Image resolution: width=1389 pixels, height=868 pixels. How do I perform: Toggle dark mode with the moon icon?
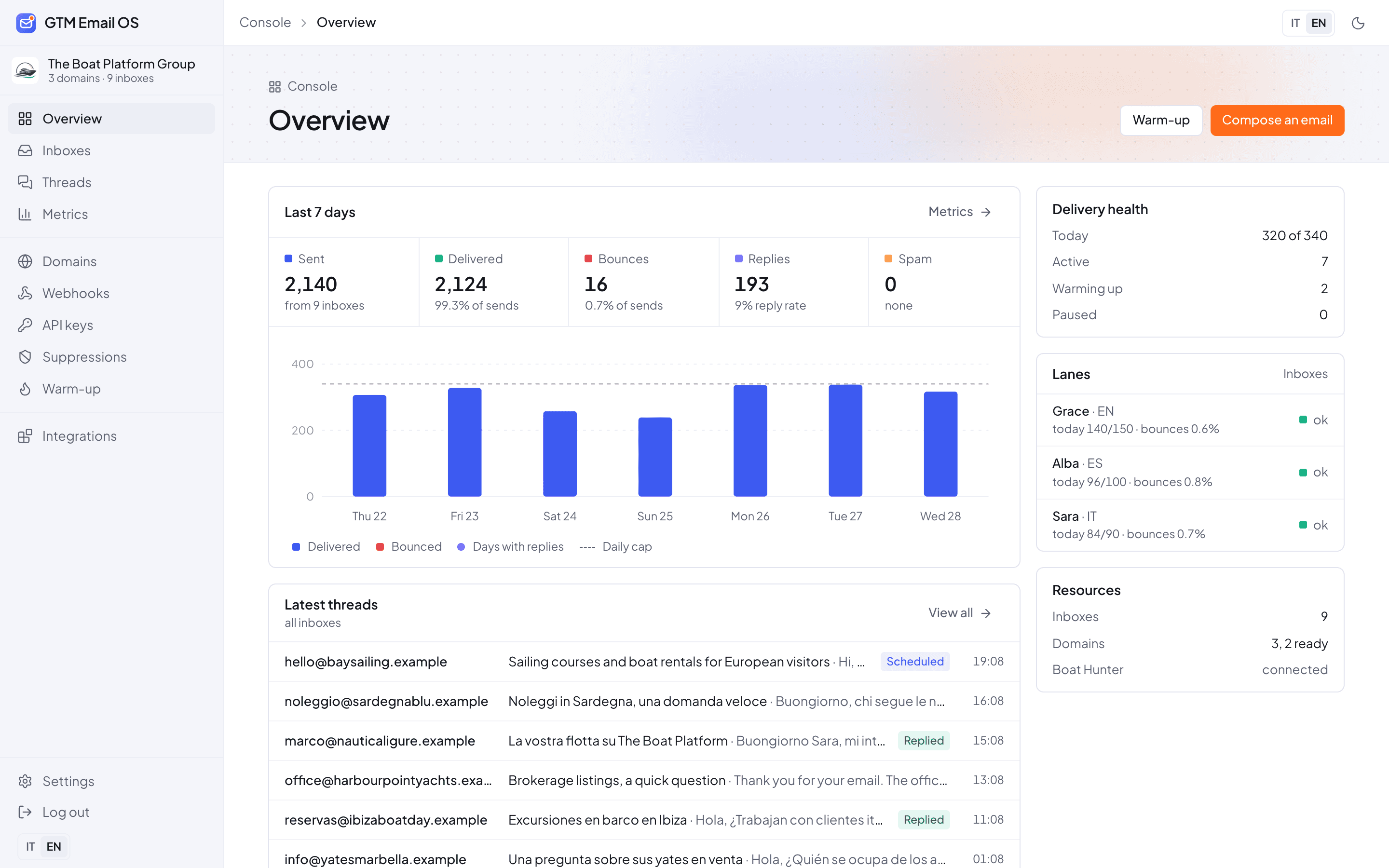point(1358,23)
